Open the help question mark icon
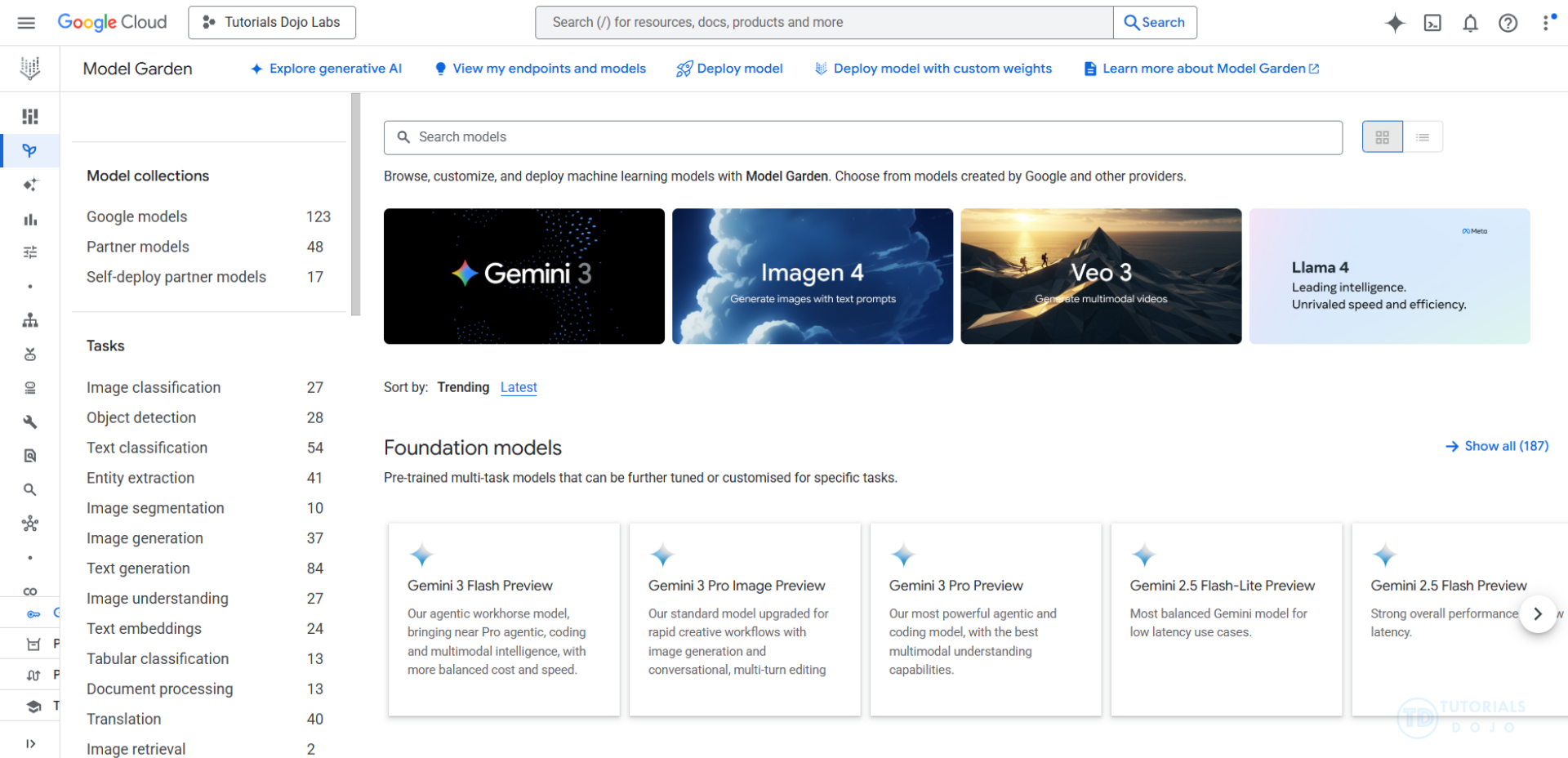Image resolution: width=1568 pixels, height=758 pixels. point(1508,23)
